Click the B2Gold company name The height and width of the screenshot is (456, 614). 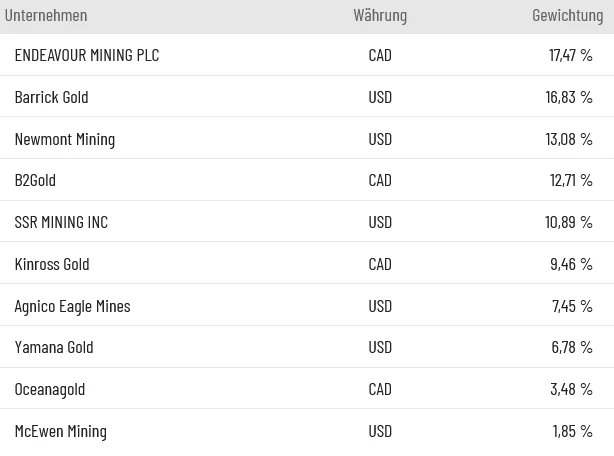click(x=35, y=180)
